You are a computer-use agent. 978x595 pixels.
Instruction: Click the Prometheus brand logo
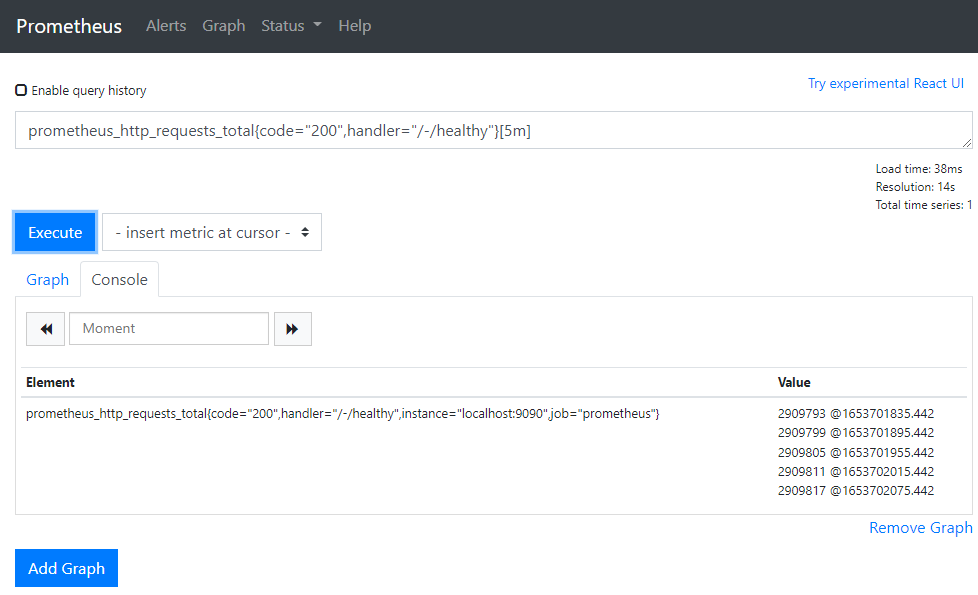click(x=69, y=26)
